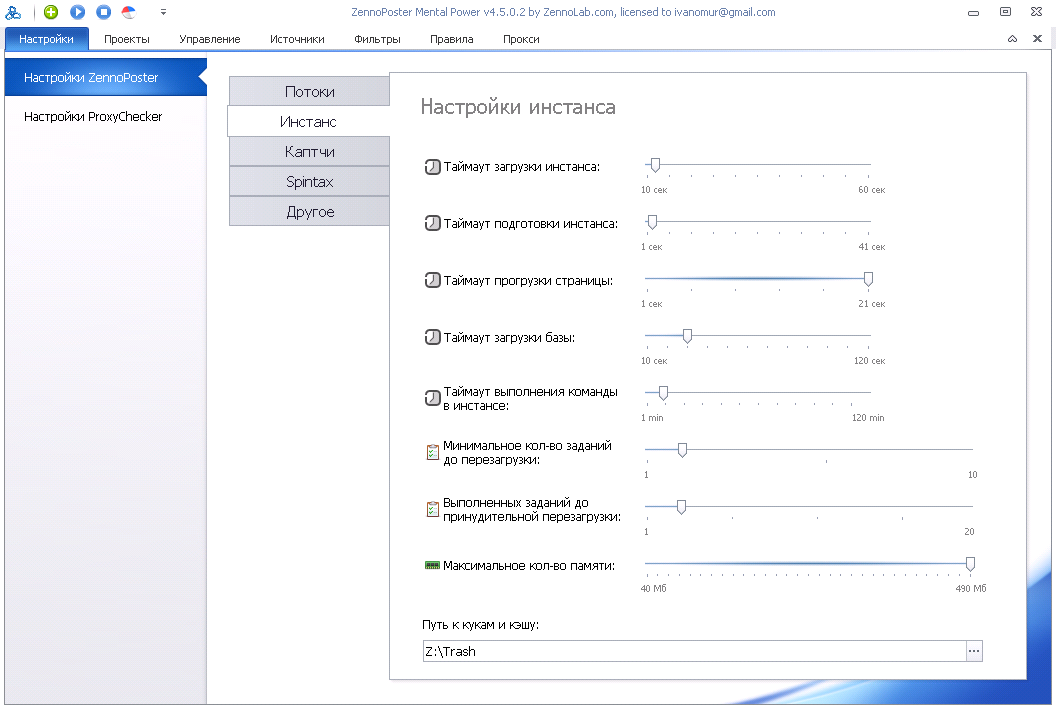Viewport: 1056px width, 705px height.
Task: Click the Настройки инстанса heading
Action: 518,107
